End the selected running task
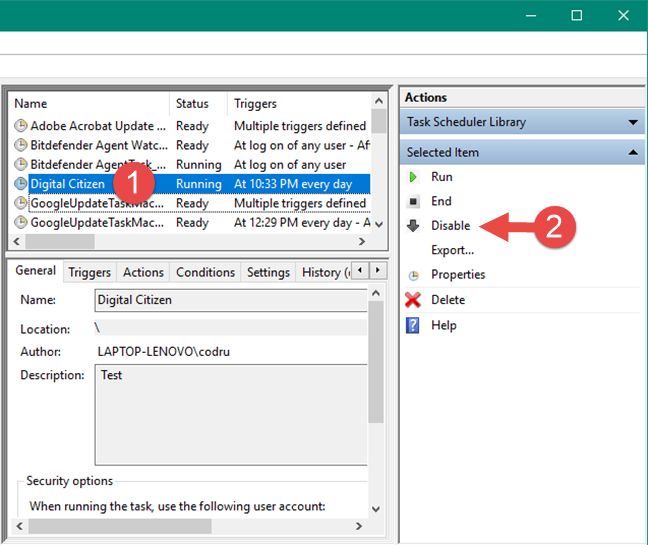Screen dimensions: 648x545 point(441,201)
